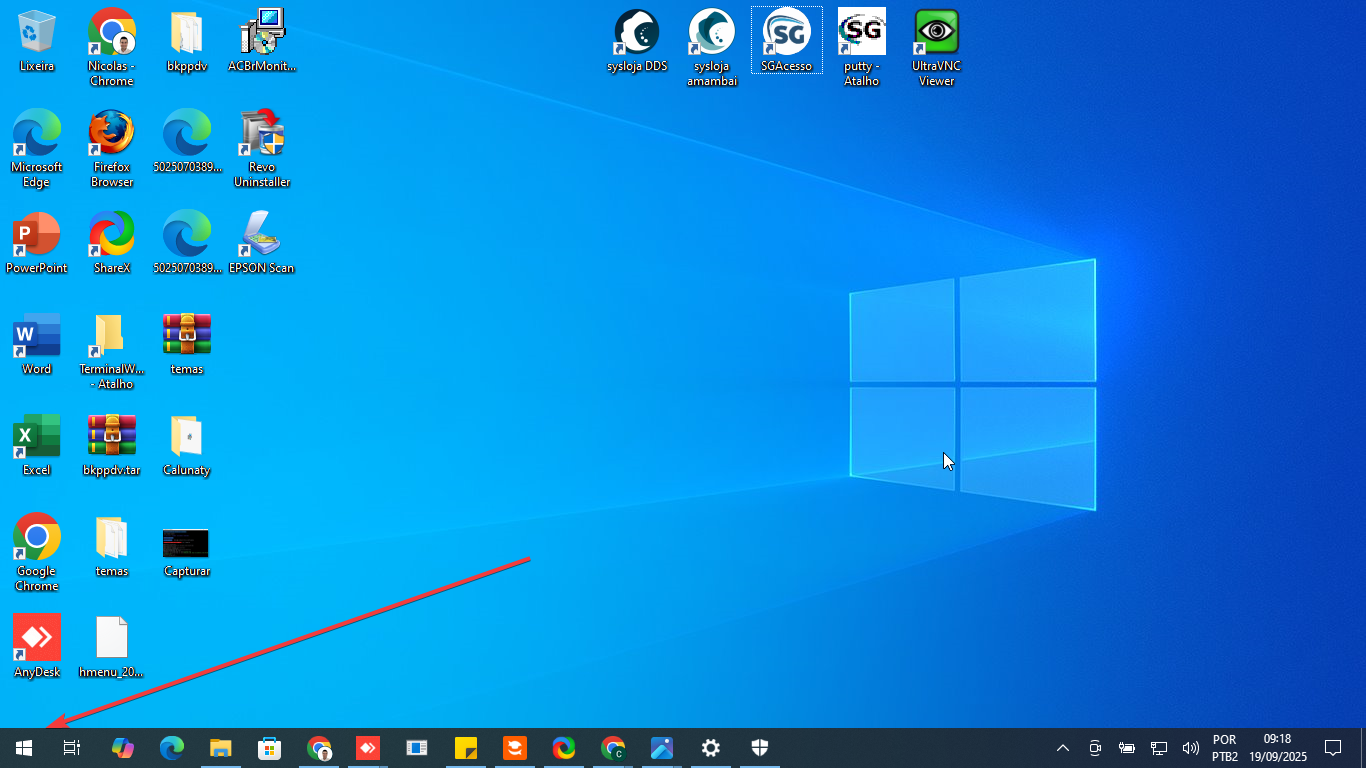Open Windows Security shield in the taskbar
Image resolution: width=1366 pixels, height=768 pixels.
[x=760, y=748]
